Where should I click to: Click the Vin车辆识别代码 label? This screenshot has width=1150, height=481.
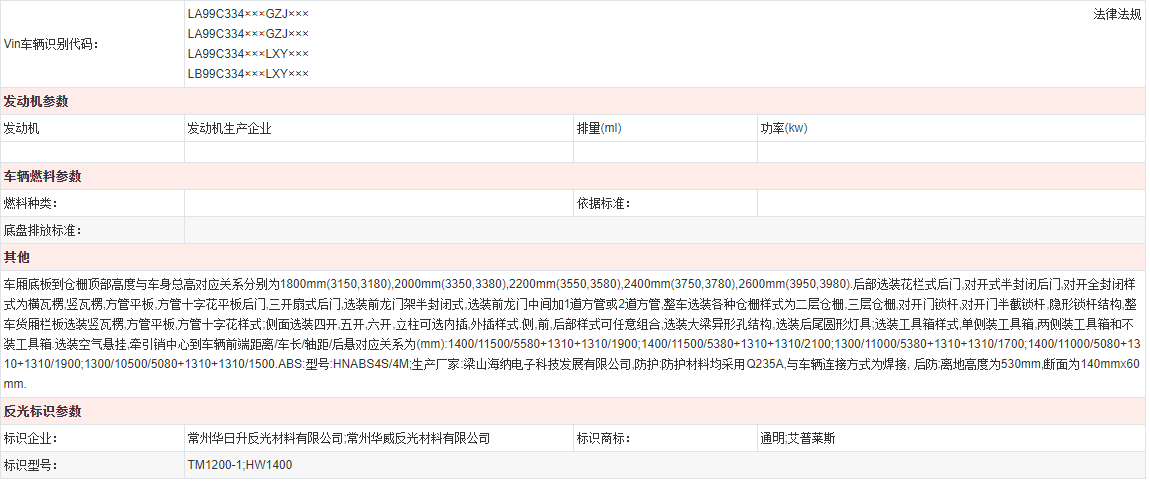pyautogui.click(x=52, y=44)
